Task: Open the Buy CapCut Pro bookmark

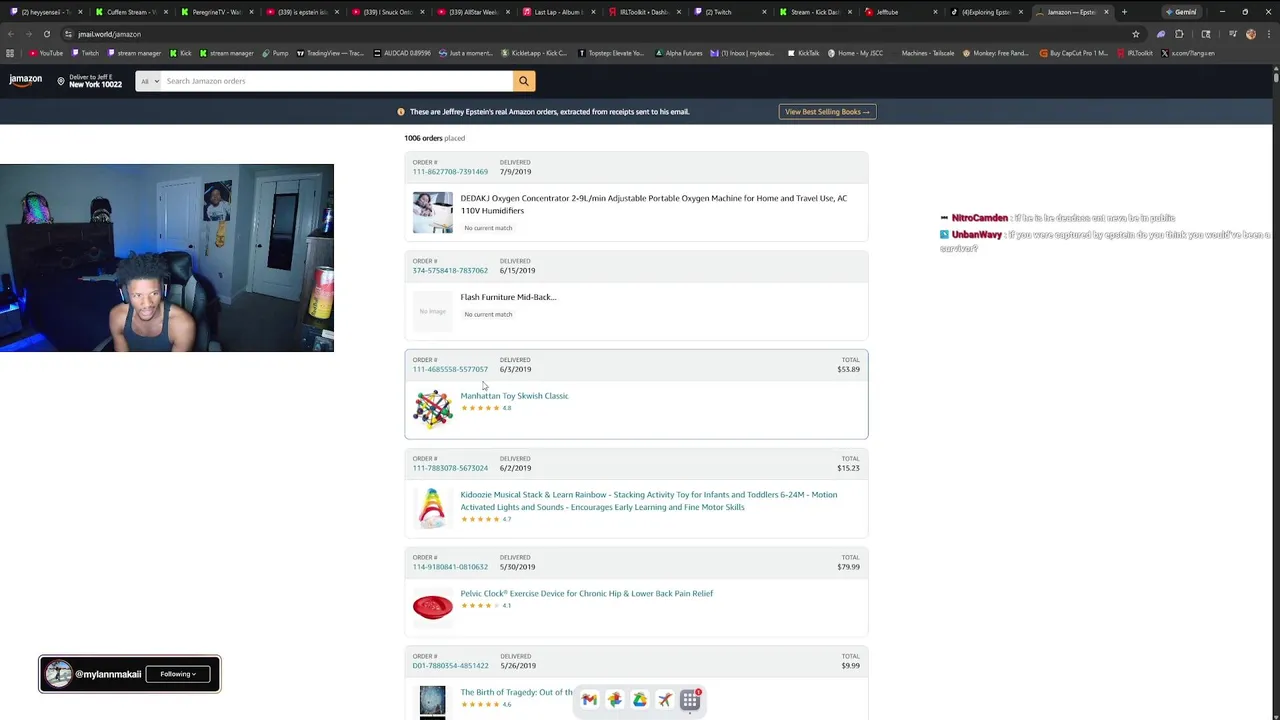Action: (x=1074, y=53)
